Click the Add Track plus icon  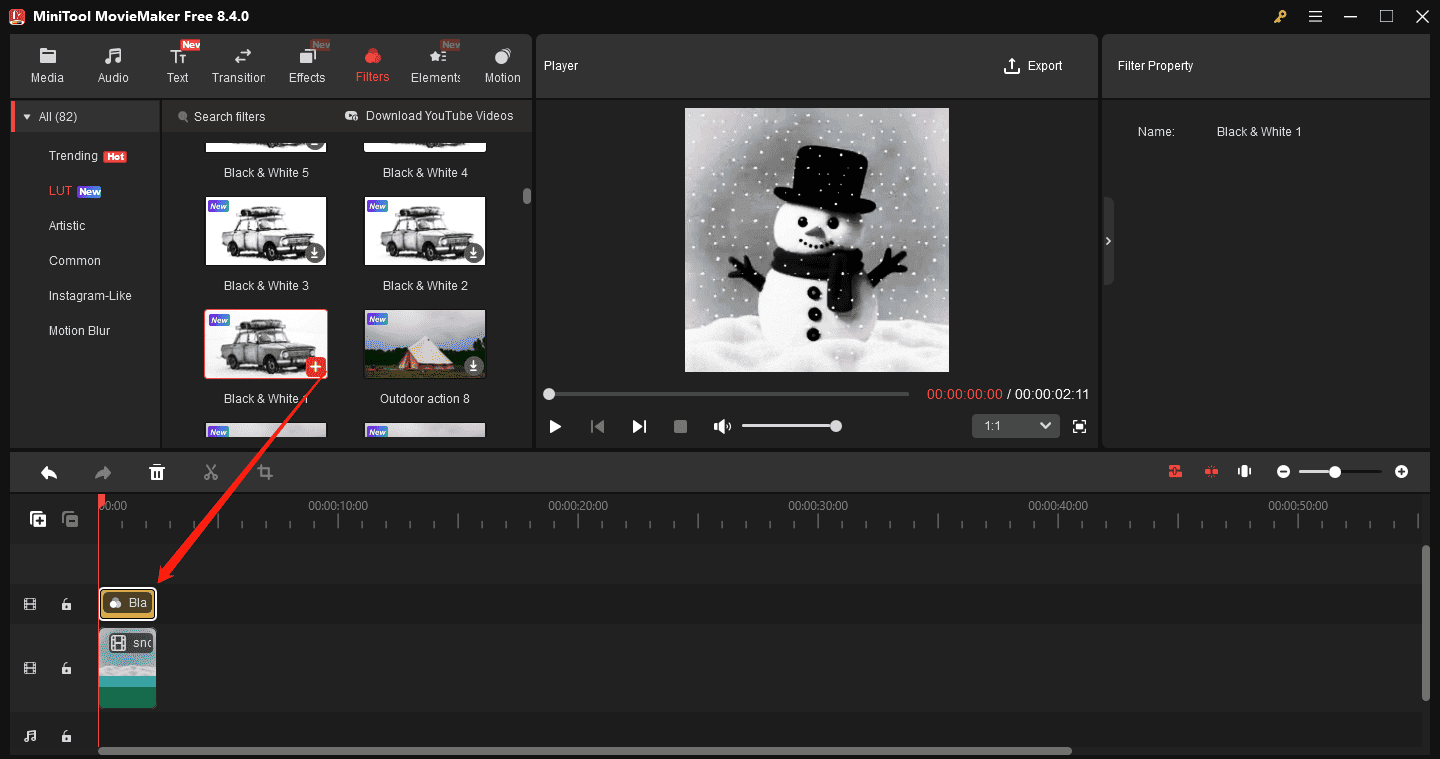tap(38, 519)
